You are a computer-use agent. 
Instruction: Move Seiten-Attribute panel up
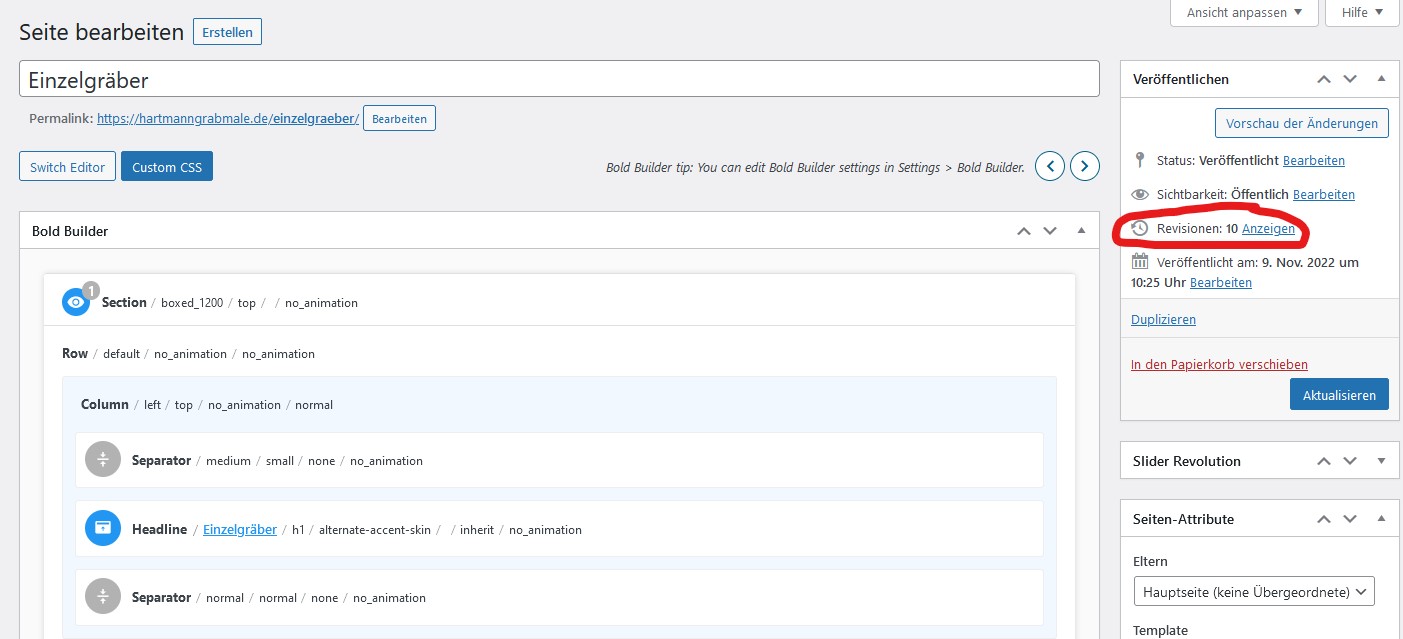click(1324, 519)
